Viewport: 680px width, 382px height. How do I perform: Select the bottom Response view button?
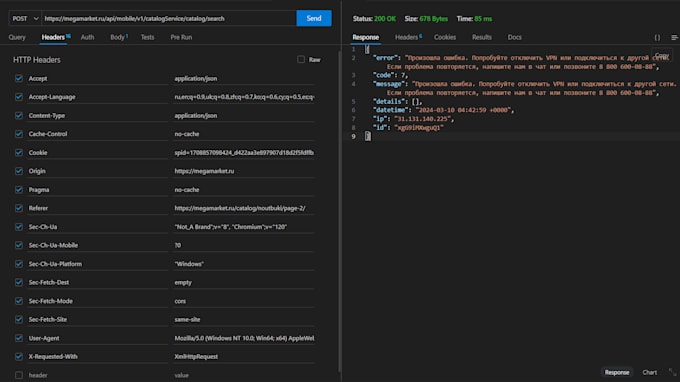617,372
